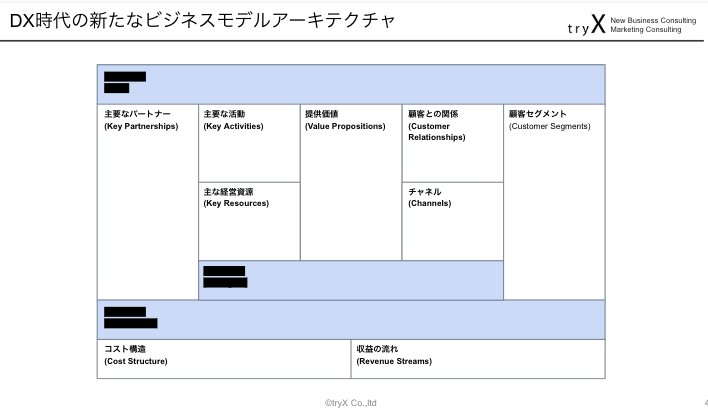Select the Revenue Streams cell

click(x=478, y=359)
